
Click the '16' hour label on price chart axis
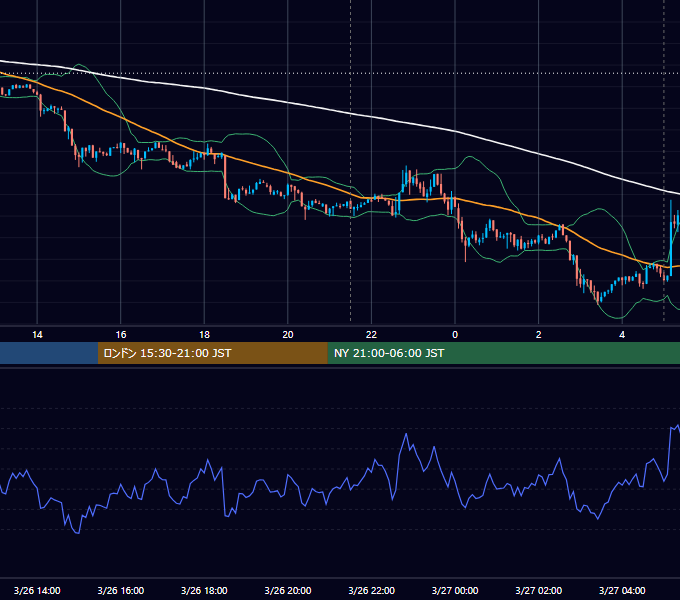click(121, 335)
